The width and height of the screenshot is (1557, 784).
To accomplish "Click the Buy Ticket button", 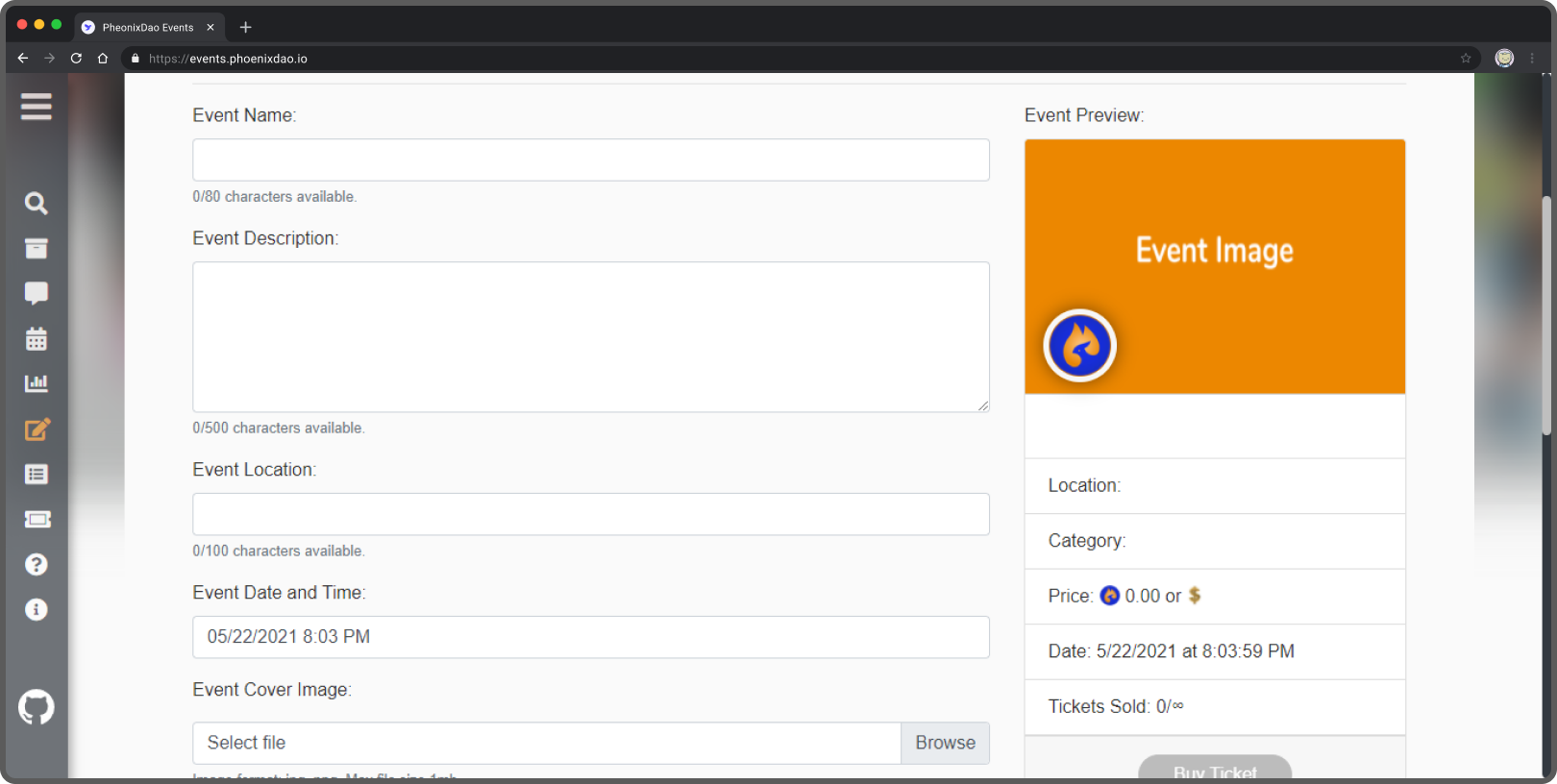I will (1215, 768).
